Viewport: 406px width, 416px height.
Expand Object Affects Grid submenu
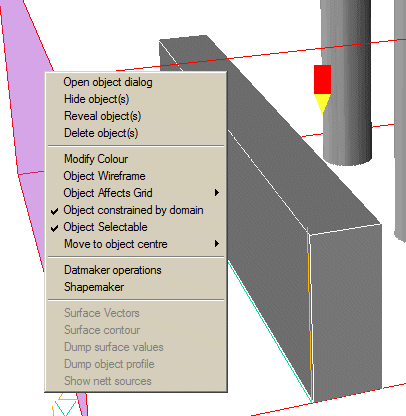pos(136,193)
